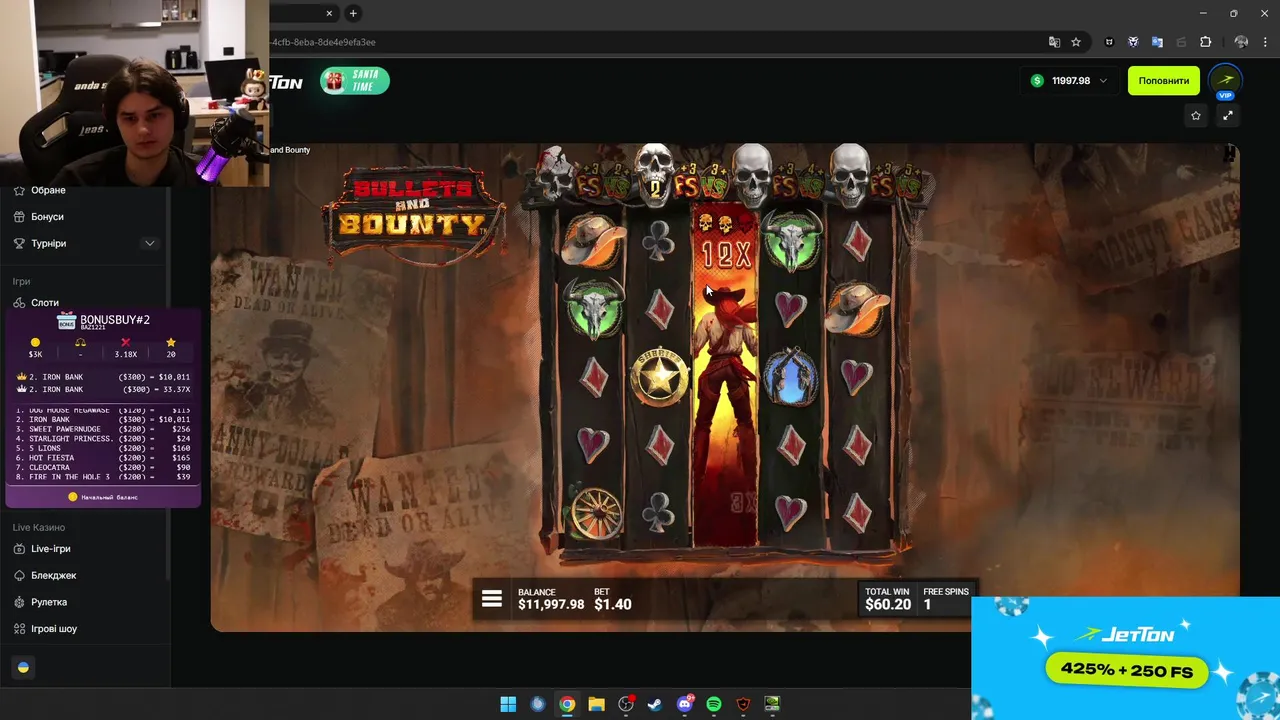Open Обране favorites in sidebar
Viewport: 1280px width, 720px height.
pyautogui.click(x=48, y=190)
